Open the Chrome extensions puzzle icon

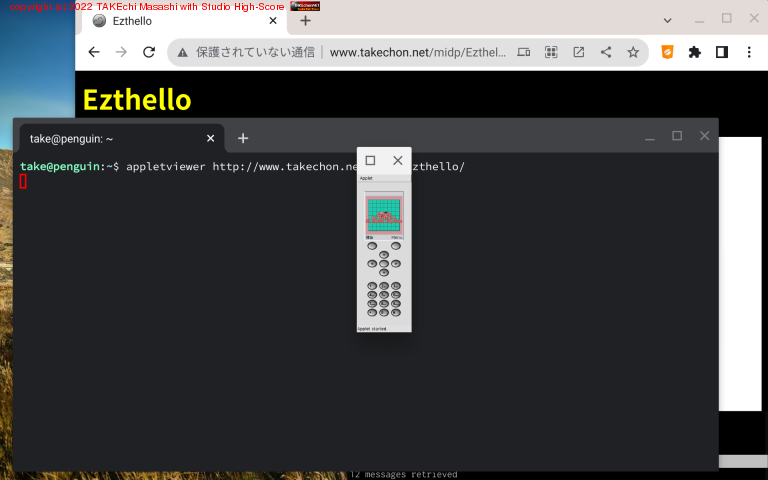tap(695, 53)
